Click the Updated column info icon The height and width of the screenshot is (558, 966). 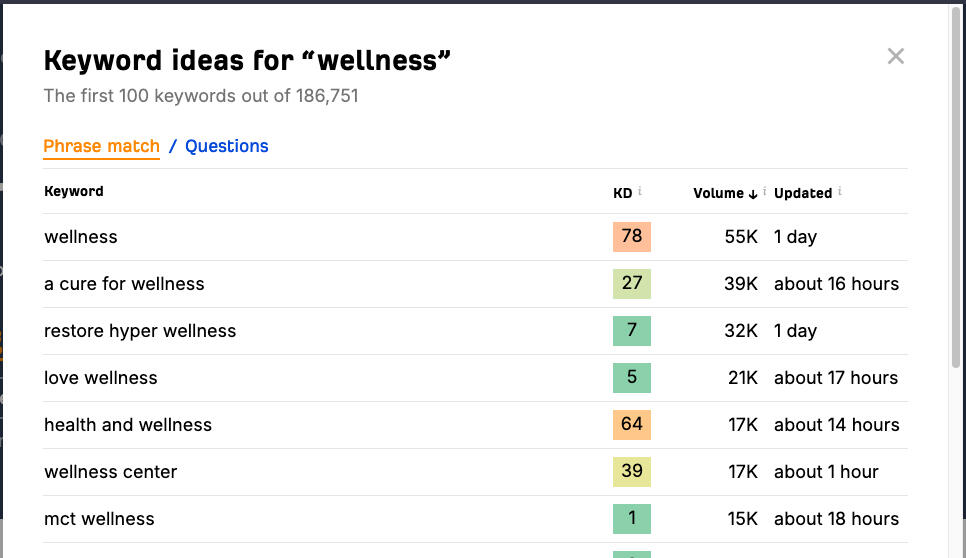840,192
